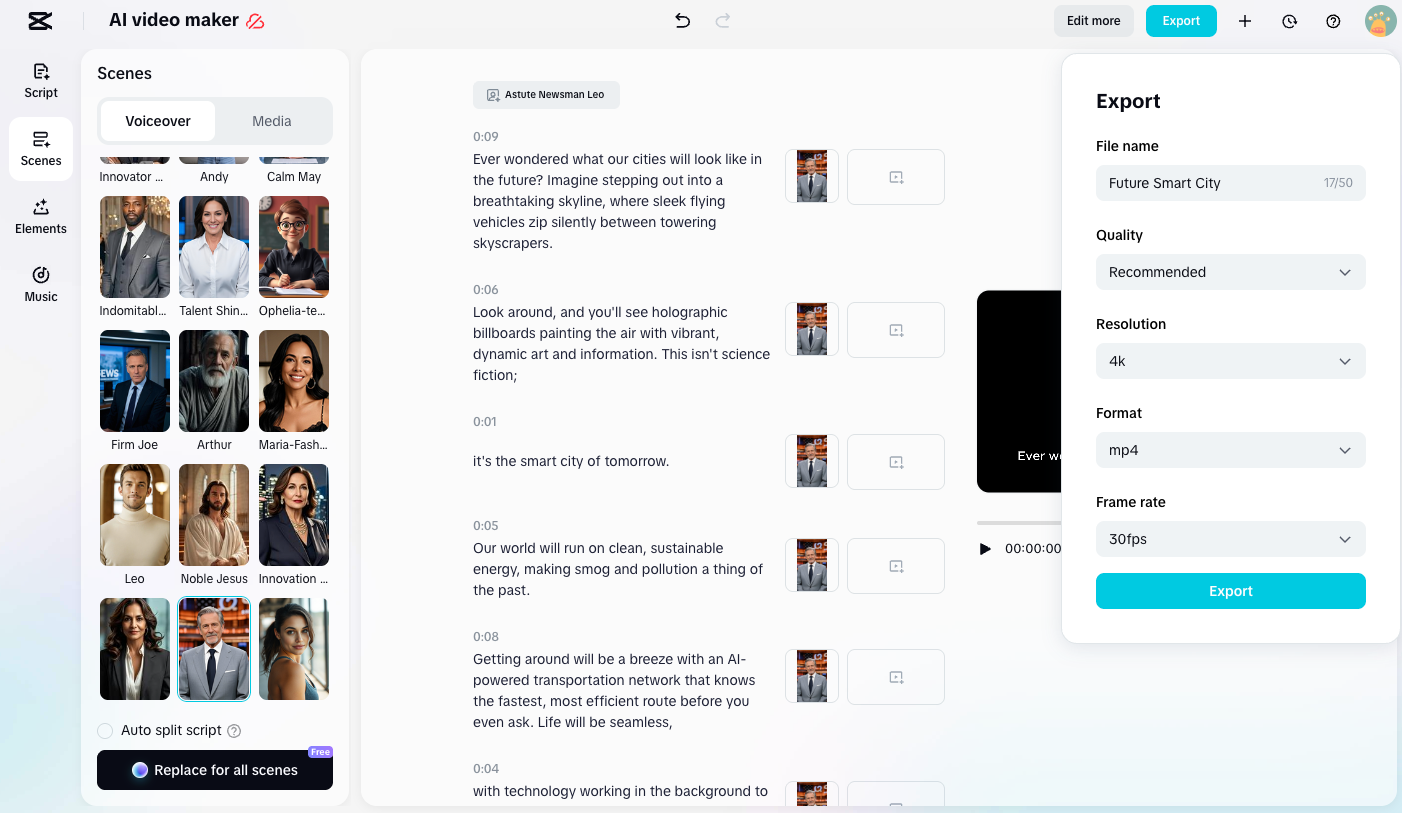
Task: Create a new project with the plus icon
Action: (1245, 20)
